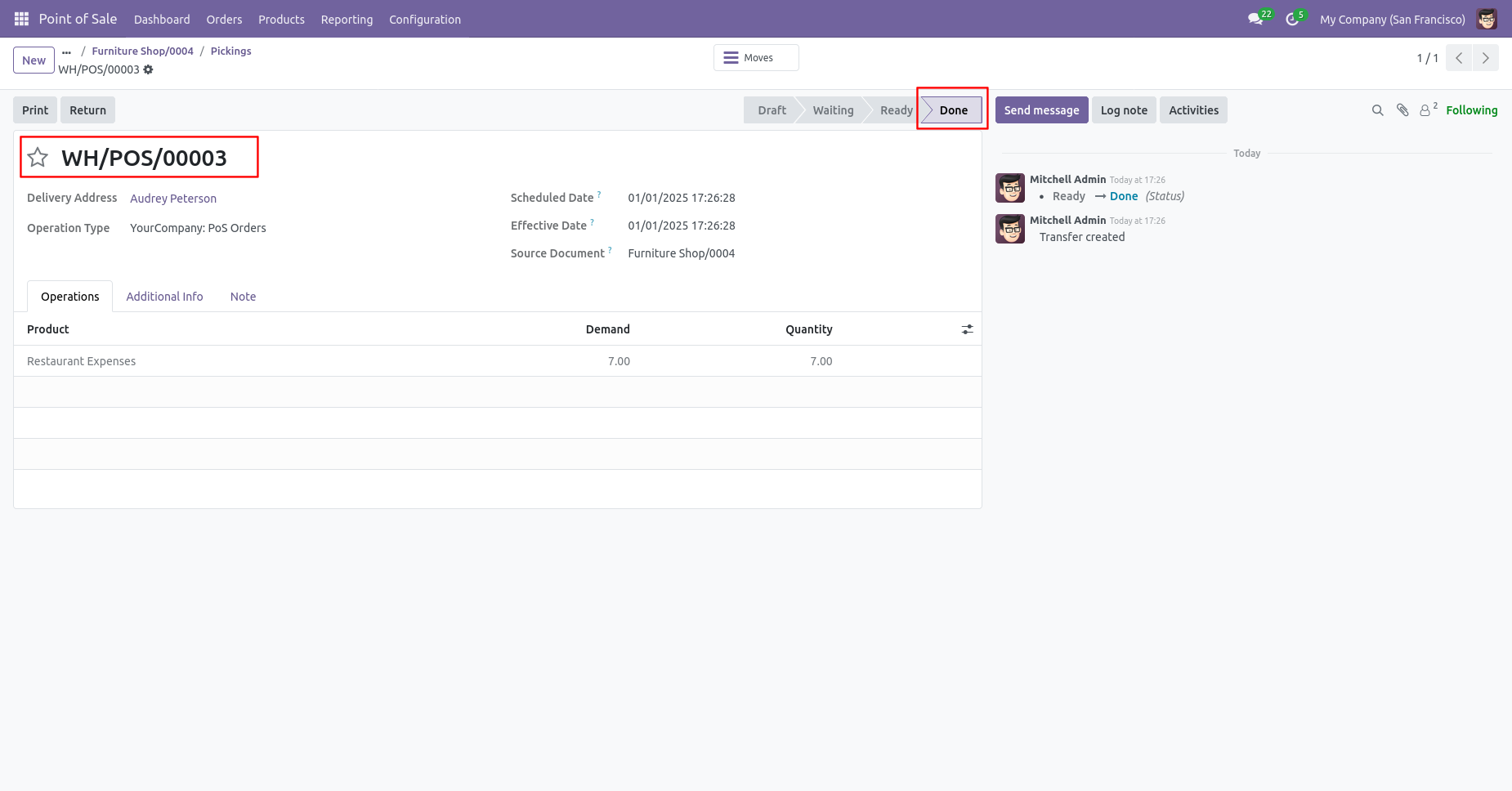Open the activities clock icon with 5 badge

(x=1295, y=18)
